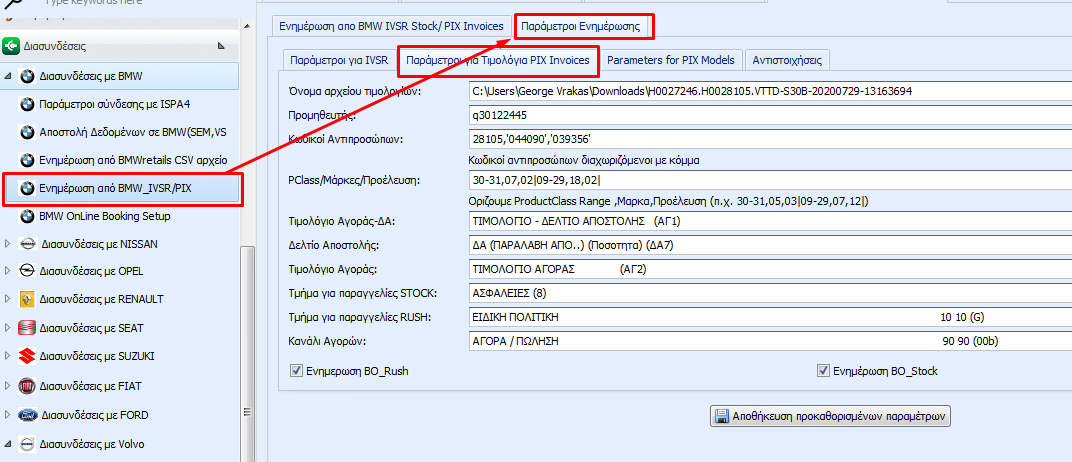Toggle the Ενημερωση BO_Rush checkbox
This screenshot has height=462, width=1072.
click(x=296, y=371)
